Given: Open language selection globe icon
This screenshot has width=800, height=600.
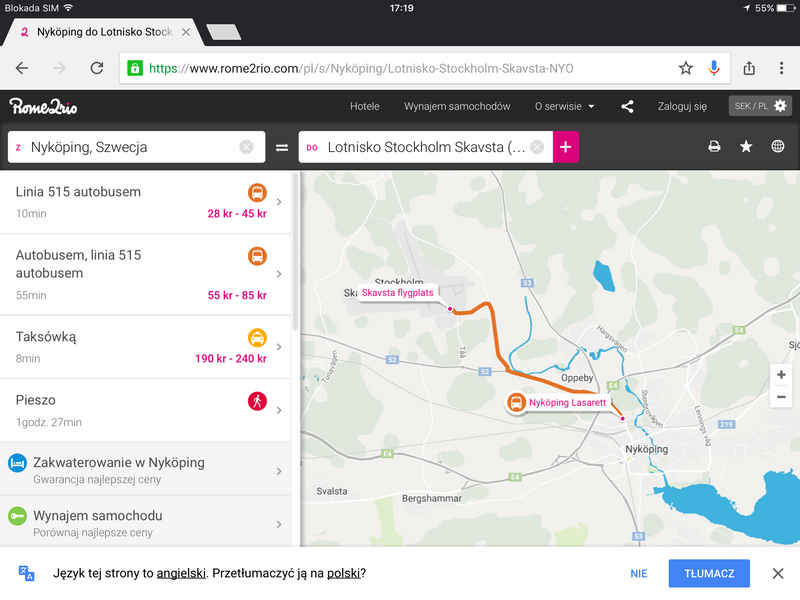Looking at the screenshot, I should tap(778, 147).
